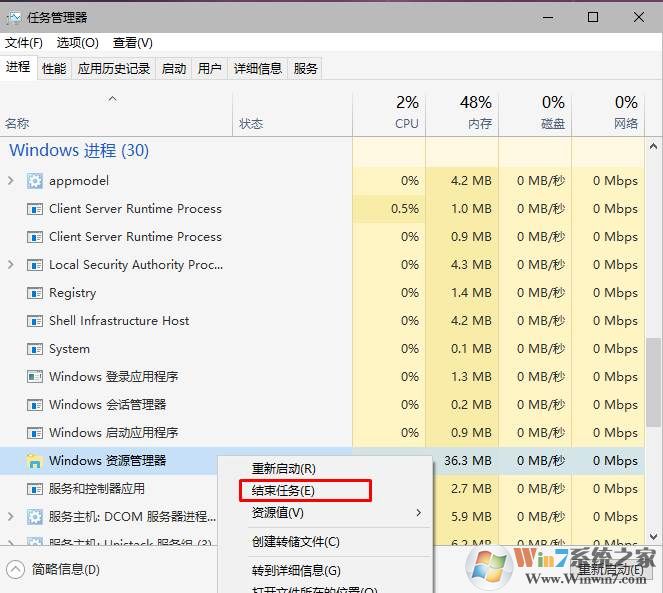
Task: Click the Local Security Authority process icon
Action: click(x=35, y=265)
